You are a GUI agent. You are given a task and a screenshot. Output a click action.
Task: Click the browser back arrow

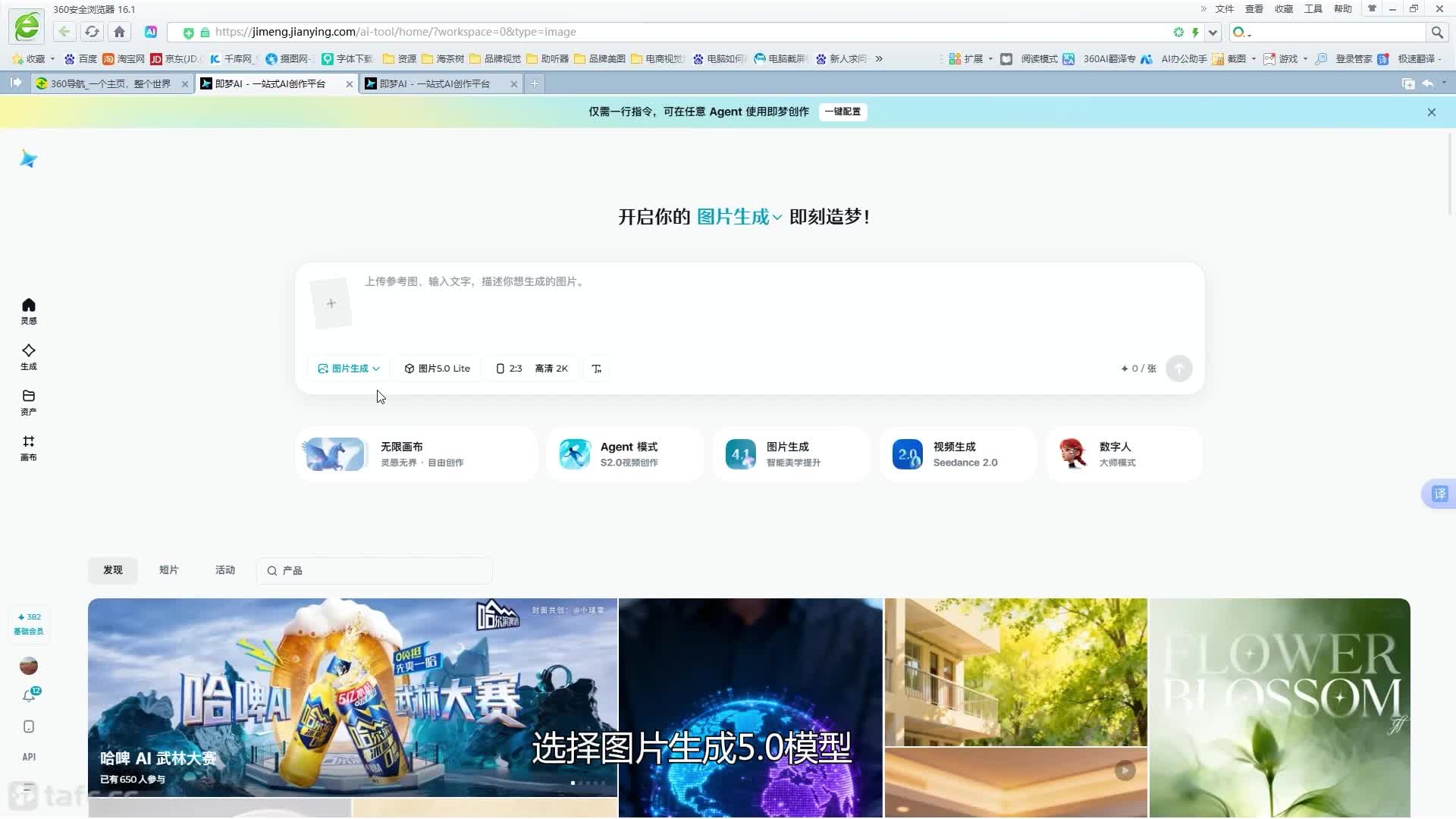[x=64, y=32]
